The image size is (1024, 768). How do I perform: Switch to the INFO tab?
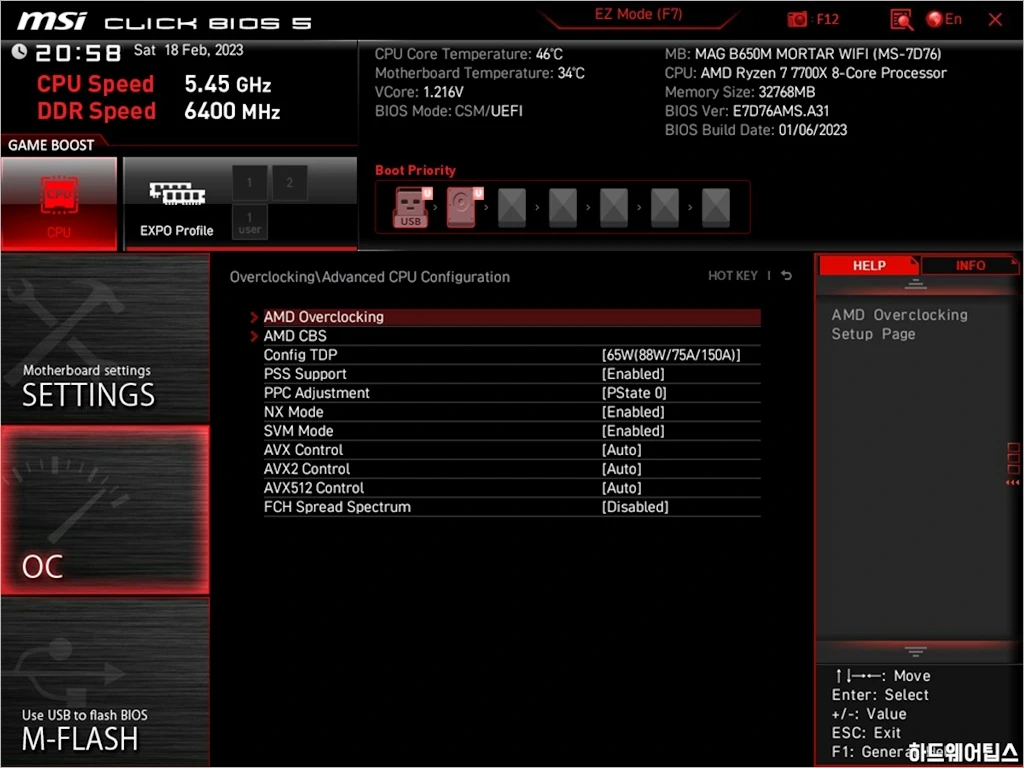970,266
